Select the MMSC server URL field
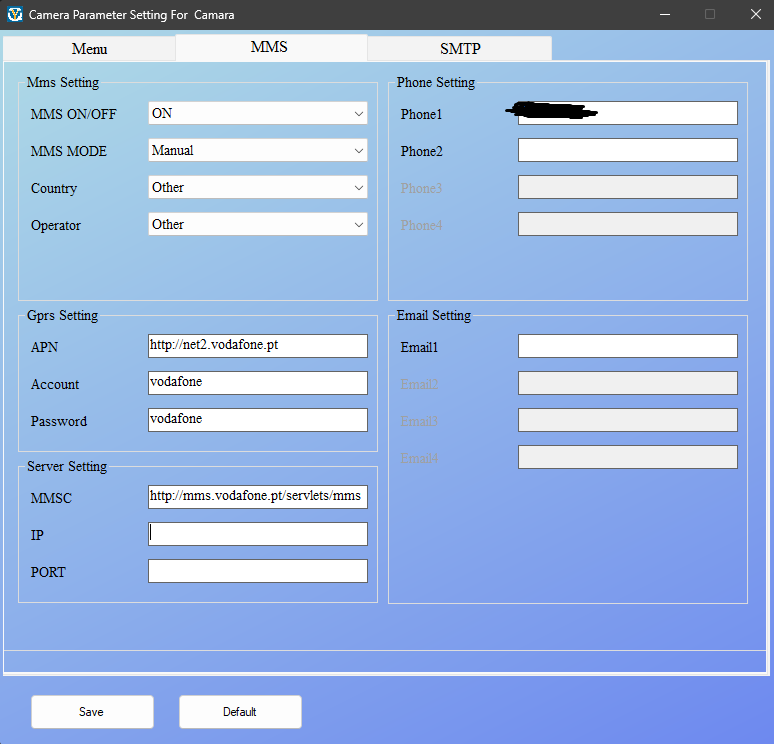 click(x=258, y=497)
